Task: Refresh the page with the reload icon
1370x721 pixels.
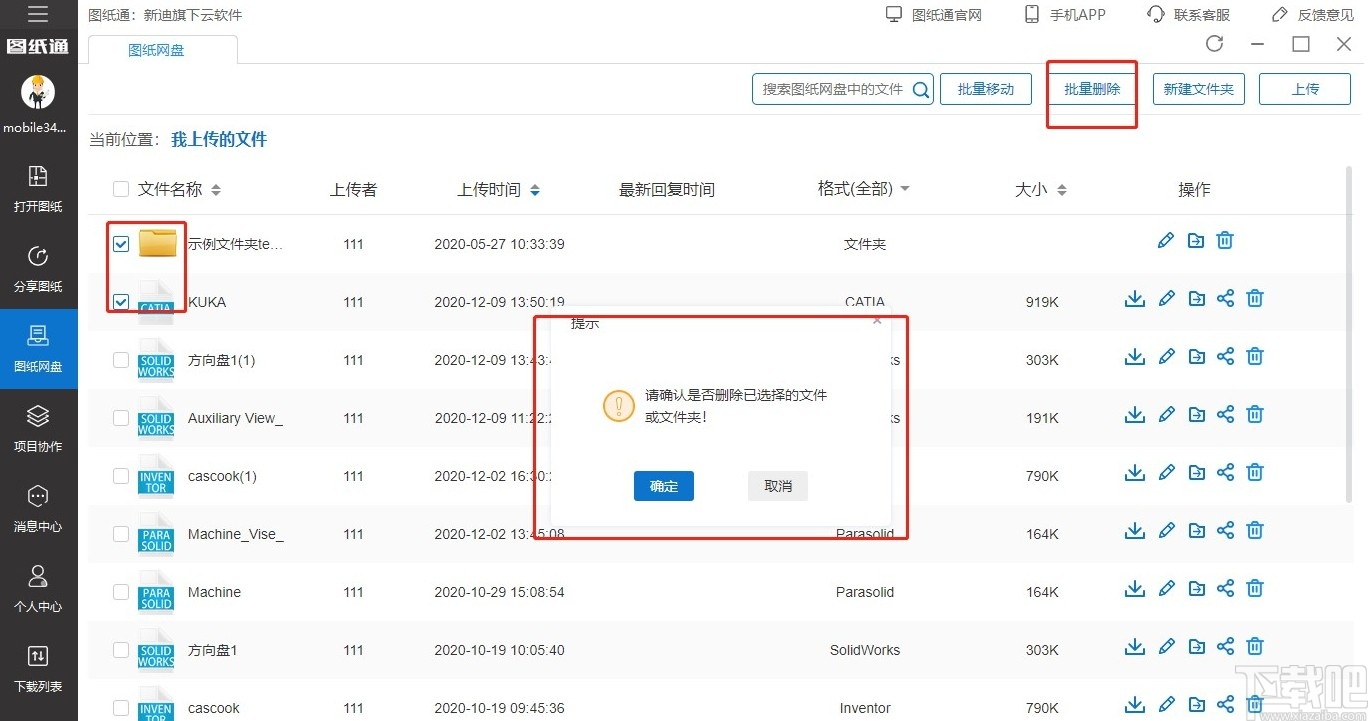Action: click(x=1214, y=44)
